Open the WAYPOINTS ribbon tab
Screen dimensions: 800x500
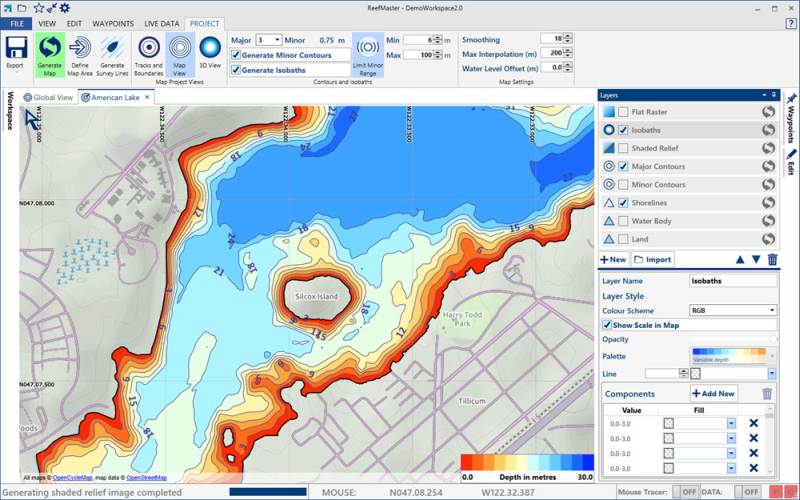pos(111,22)
